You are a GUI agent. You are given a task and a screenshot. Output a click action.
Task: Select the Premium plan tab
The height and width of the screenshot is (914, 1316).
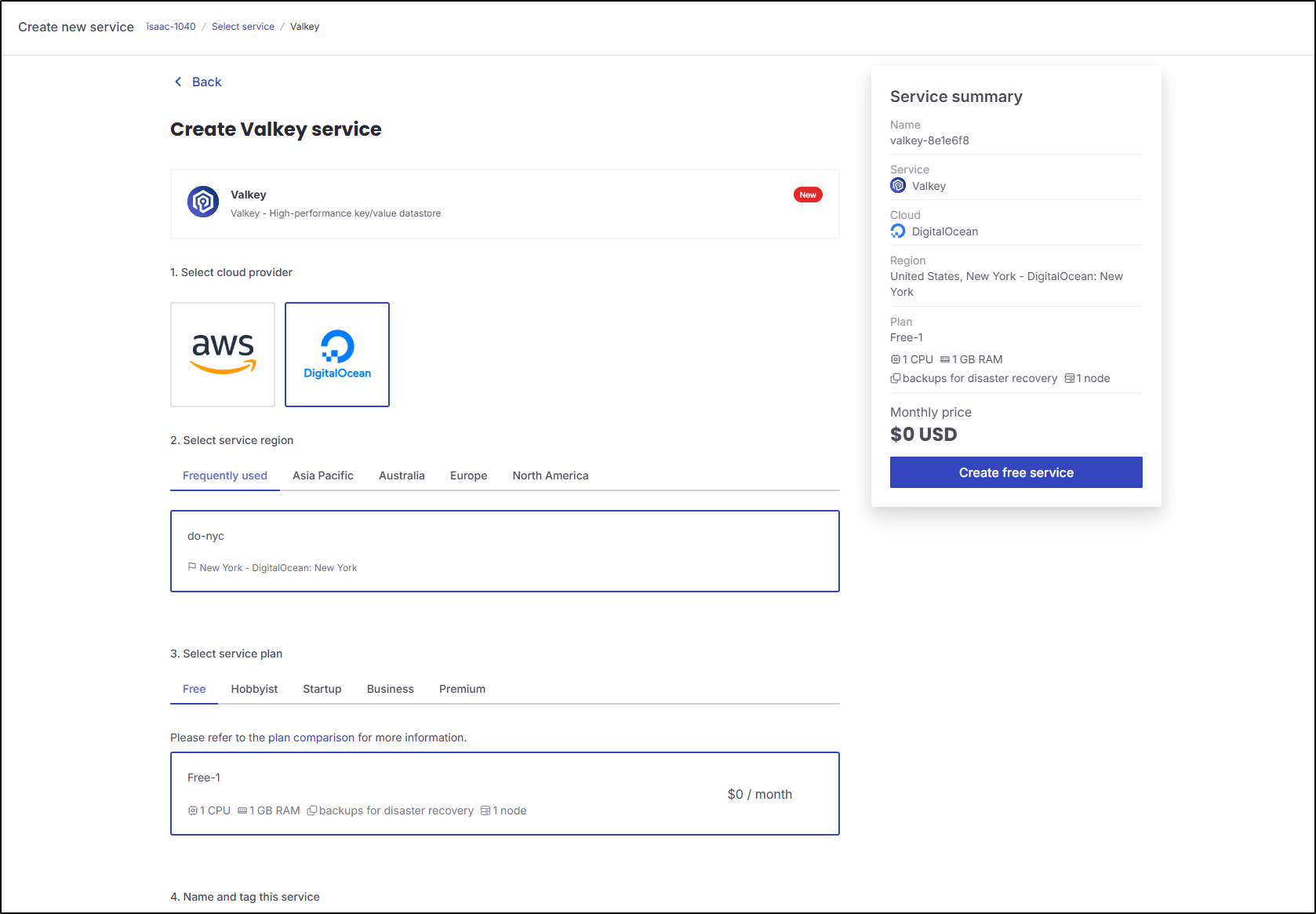pos(462,689)
